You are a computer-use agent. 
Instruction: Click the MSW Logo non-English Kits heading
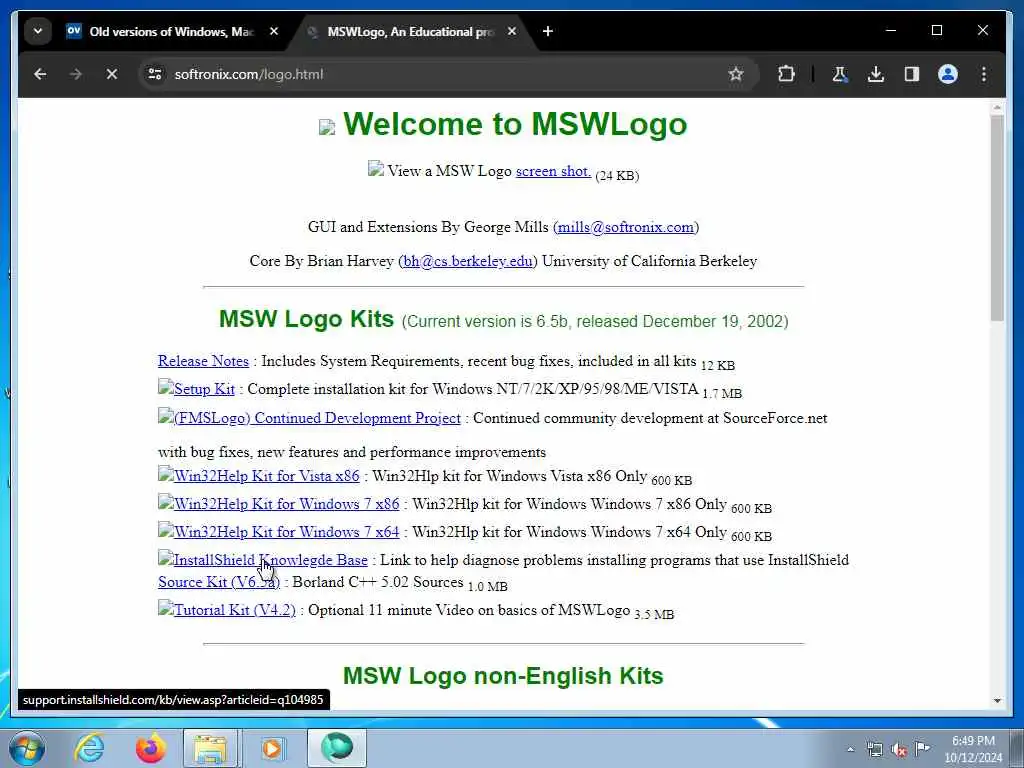pos(503,676)
